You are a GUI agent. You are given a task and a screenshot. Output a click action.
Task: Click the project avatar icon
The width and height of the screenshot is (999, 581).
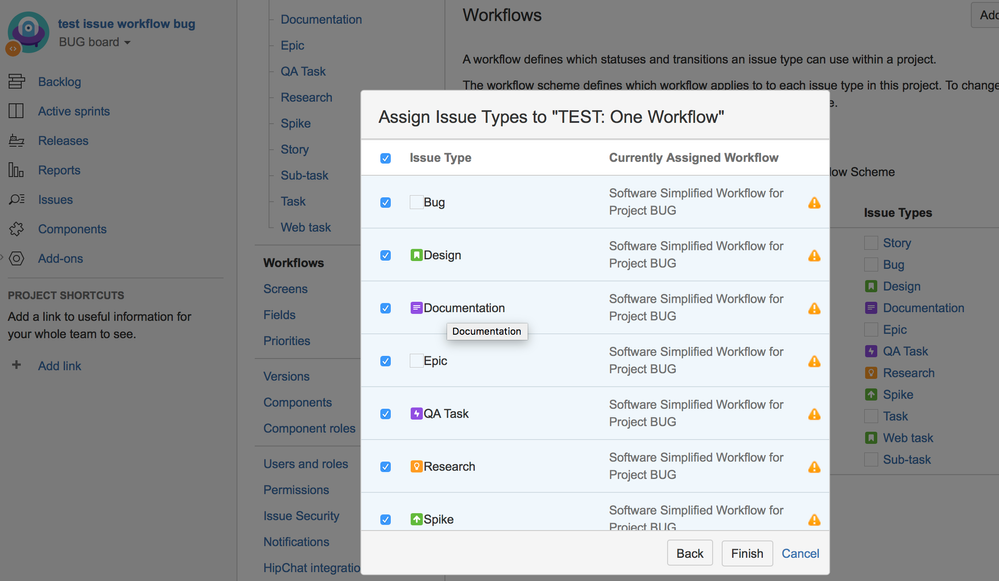pos(27,31)
